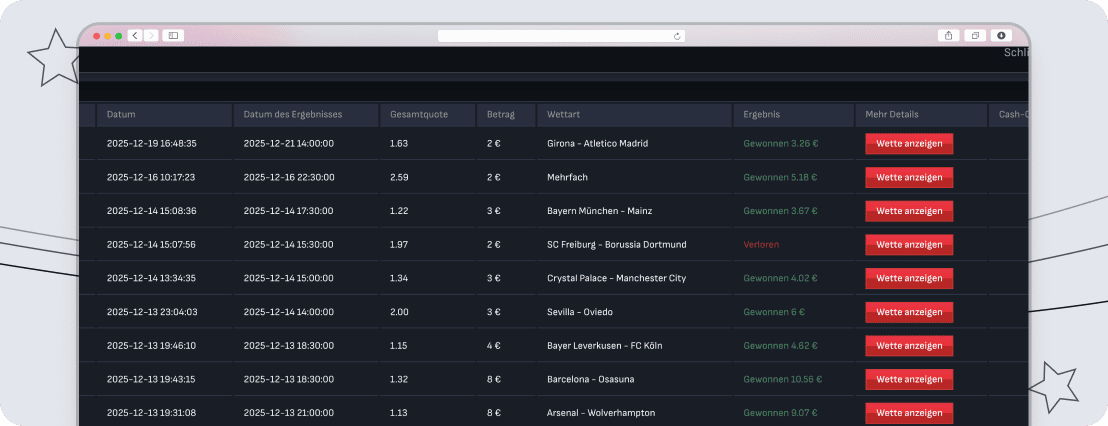Show the lost SC Freiburg - Borussia Dortmund bet
The width and height of the screenshot is (1108, 426).
[909, 244]
